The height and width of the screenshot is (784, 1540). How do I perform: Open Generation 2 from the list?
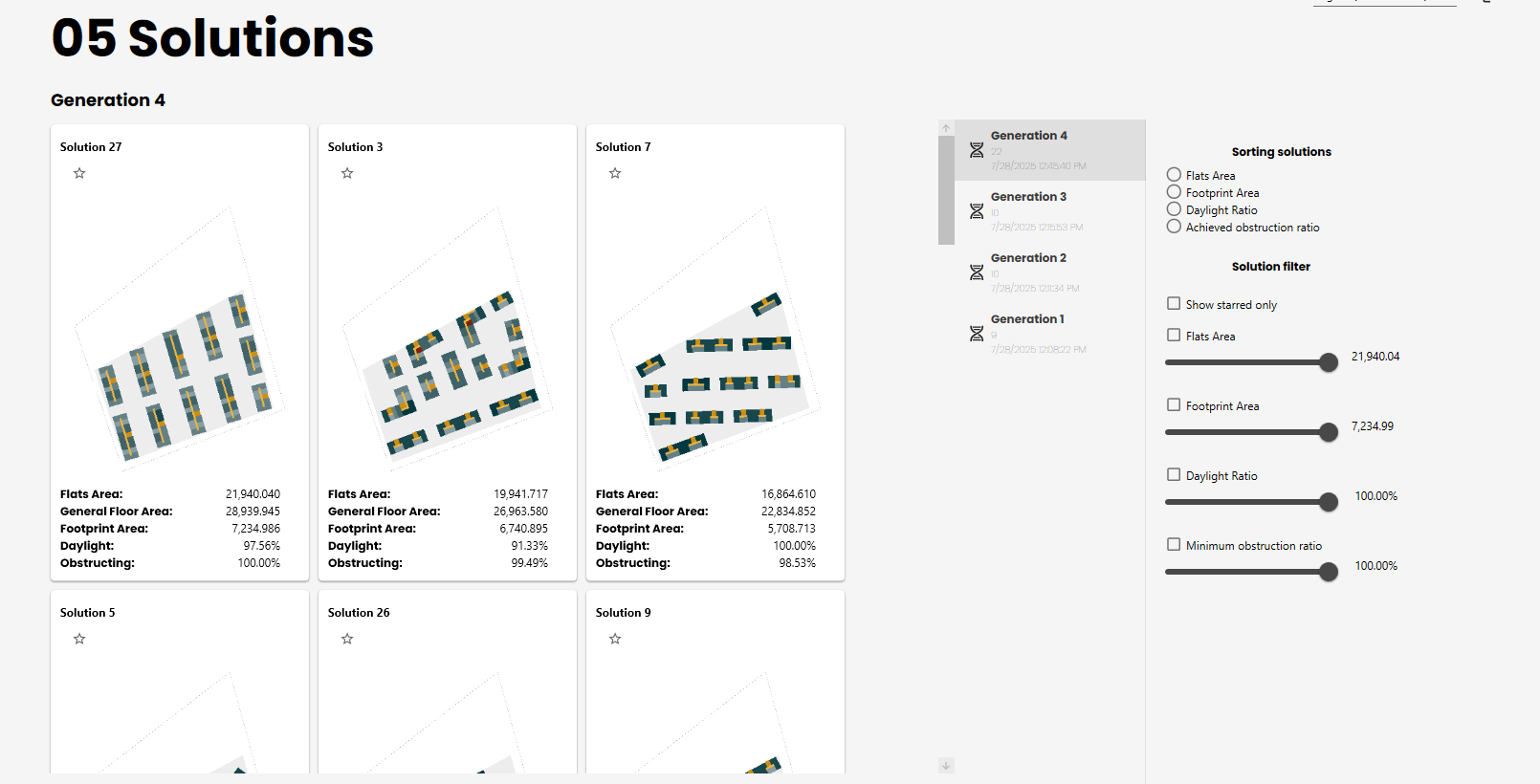pos(1049,272)
